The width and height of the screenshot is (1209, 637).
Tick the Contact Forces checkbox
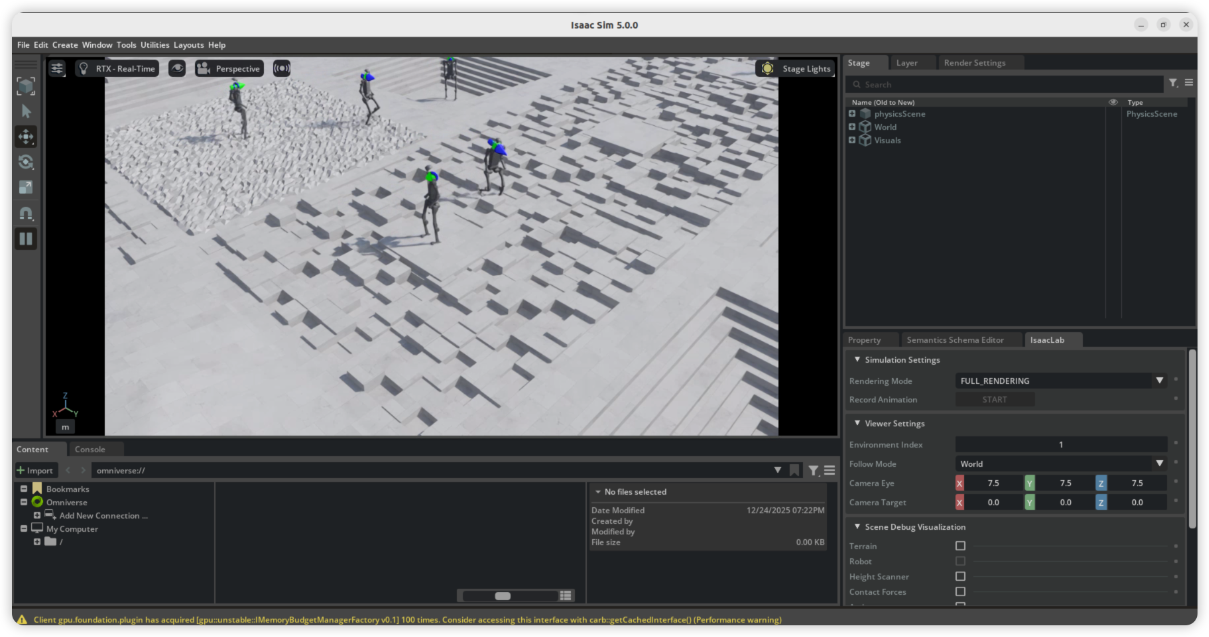(960, 592)
